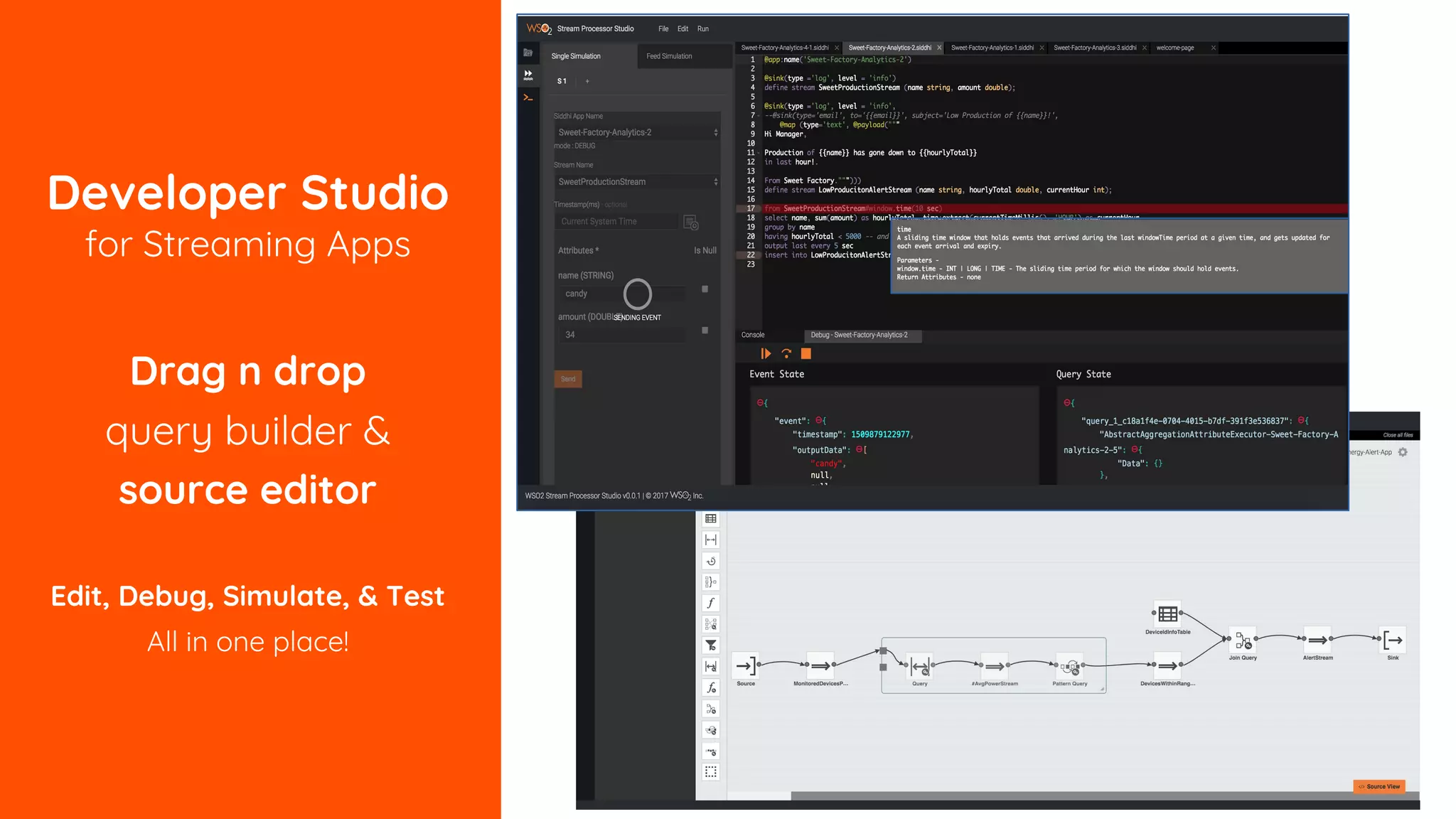Click the MonitoredDevicesP... stream node
The image size is (1456, 819).
pyautogui.click(x=820, y=666)
